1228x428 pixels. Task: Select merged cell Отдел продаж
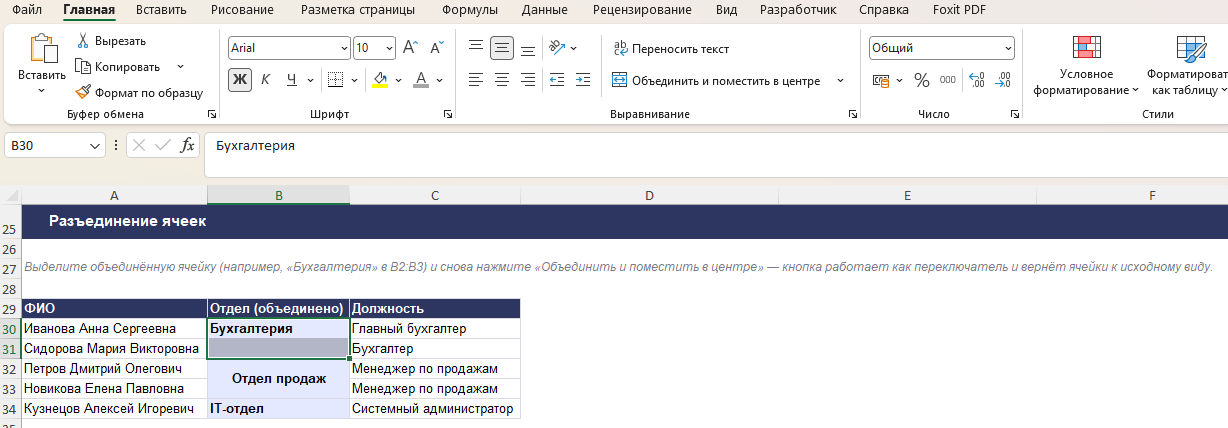(x=279, y=378)
